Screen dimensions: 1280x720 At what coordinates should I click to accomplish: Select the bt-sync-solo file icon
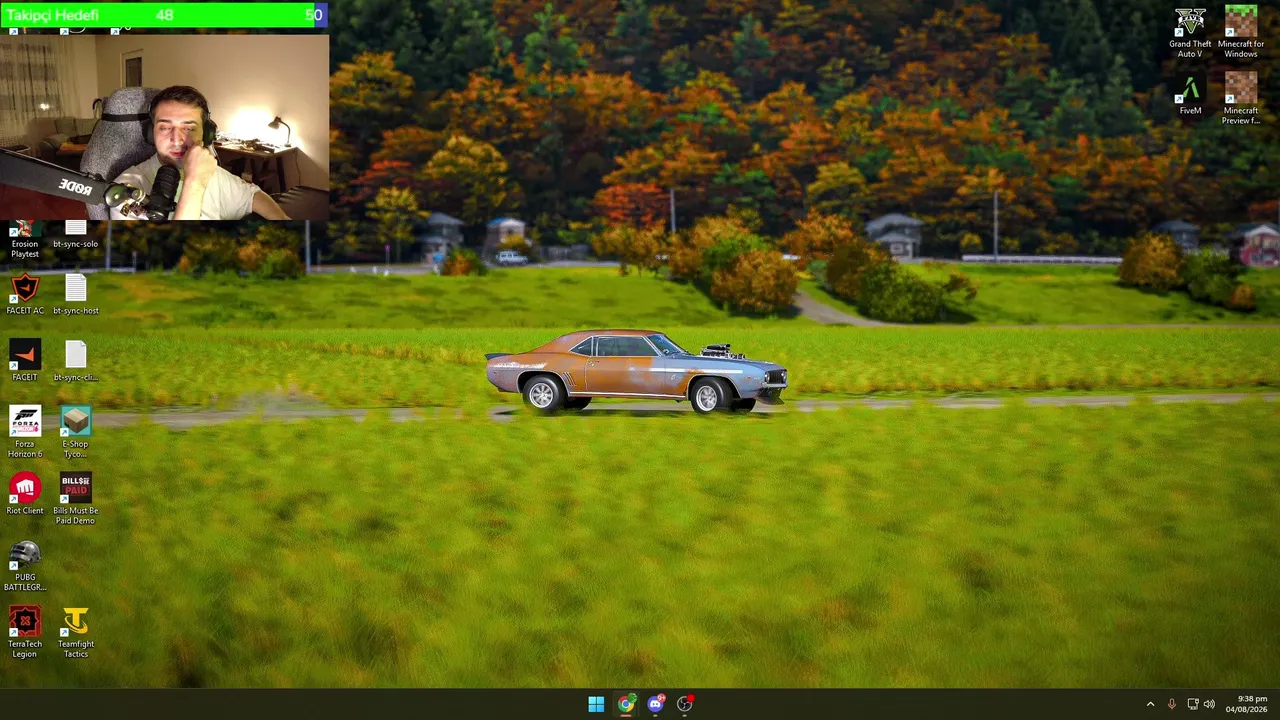pyautogui.click(x=76, y=236)
